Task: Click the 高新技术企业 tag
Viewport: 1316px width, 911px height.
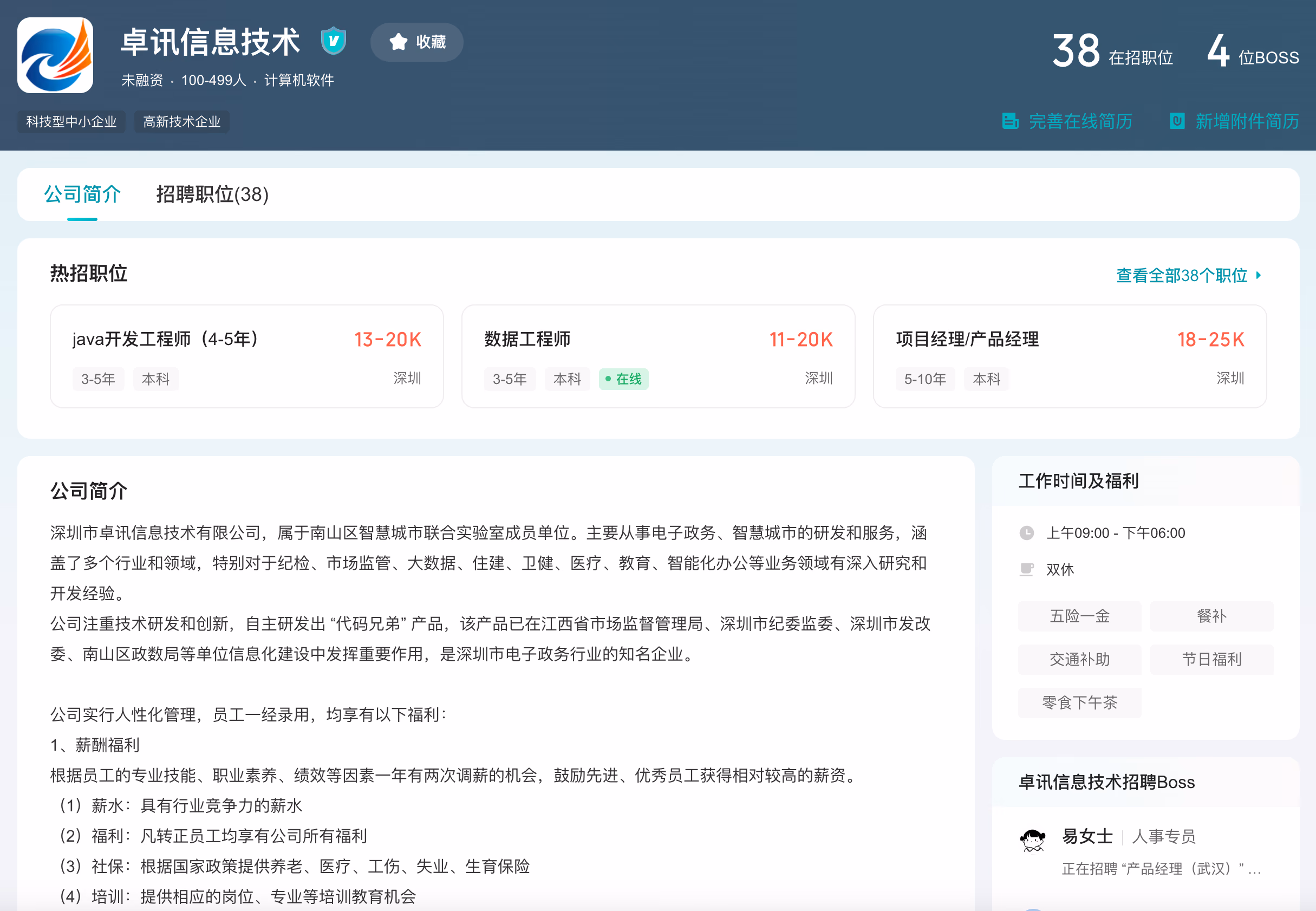Action: [181, 121]
